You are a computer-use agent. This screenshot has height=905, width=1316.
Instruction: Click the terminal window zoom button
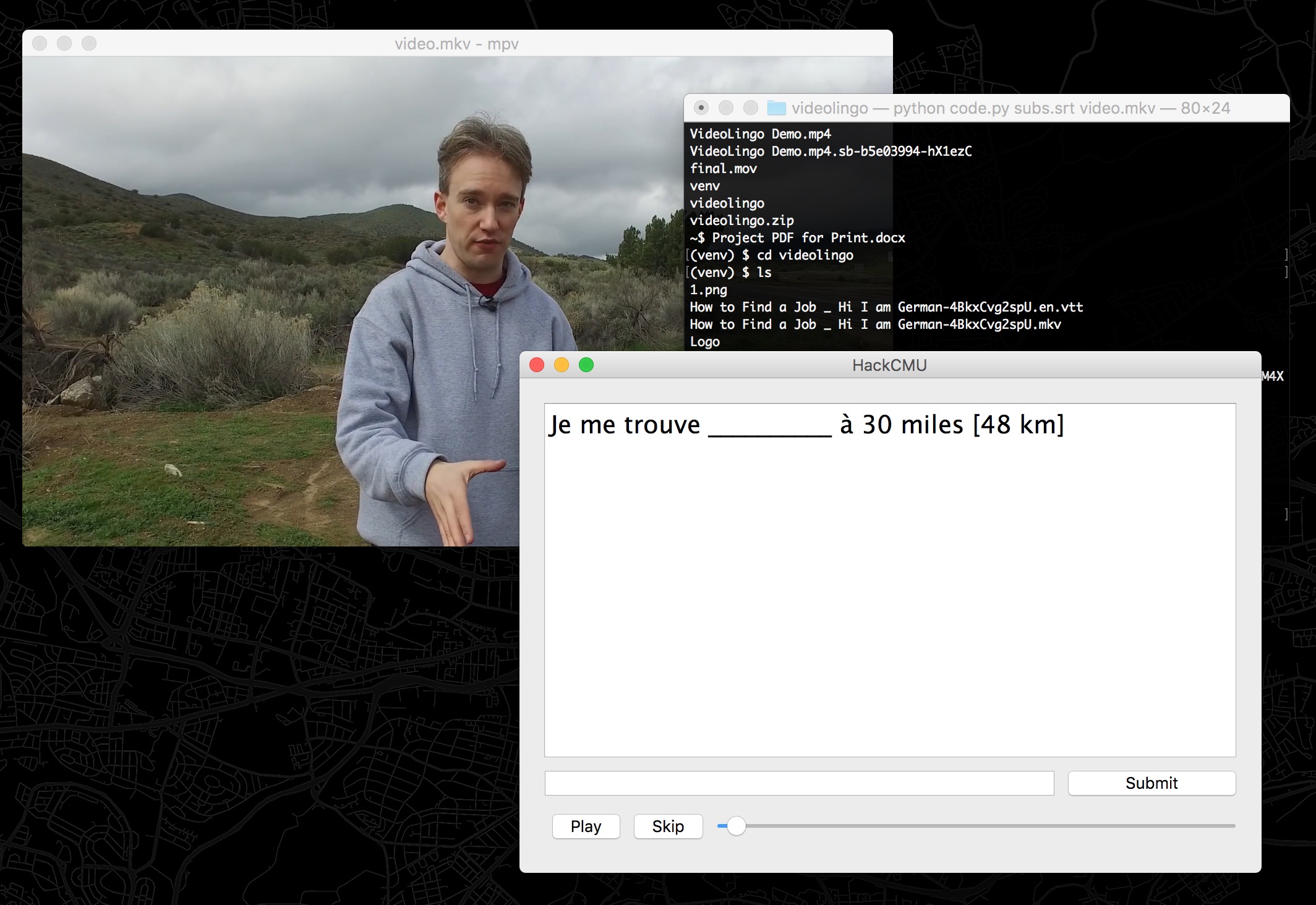coord(751,108)
